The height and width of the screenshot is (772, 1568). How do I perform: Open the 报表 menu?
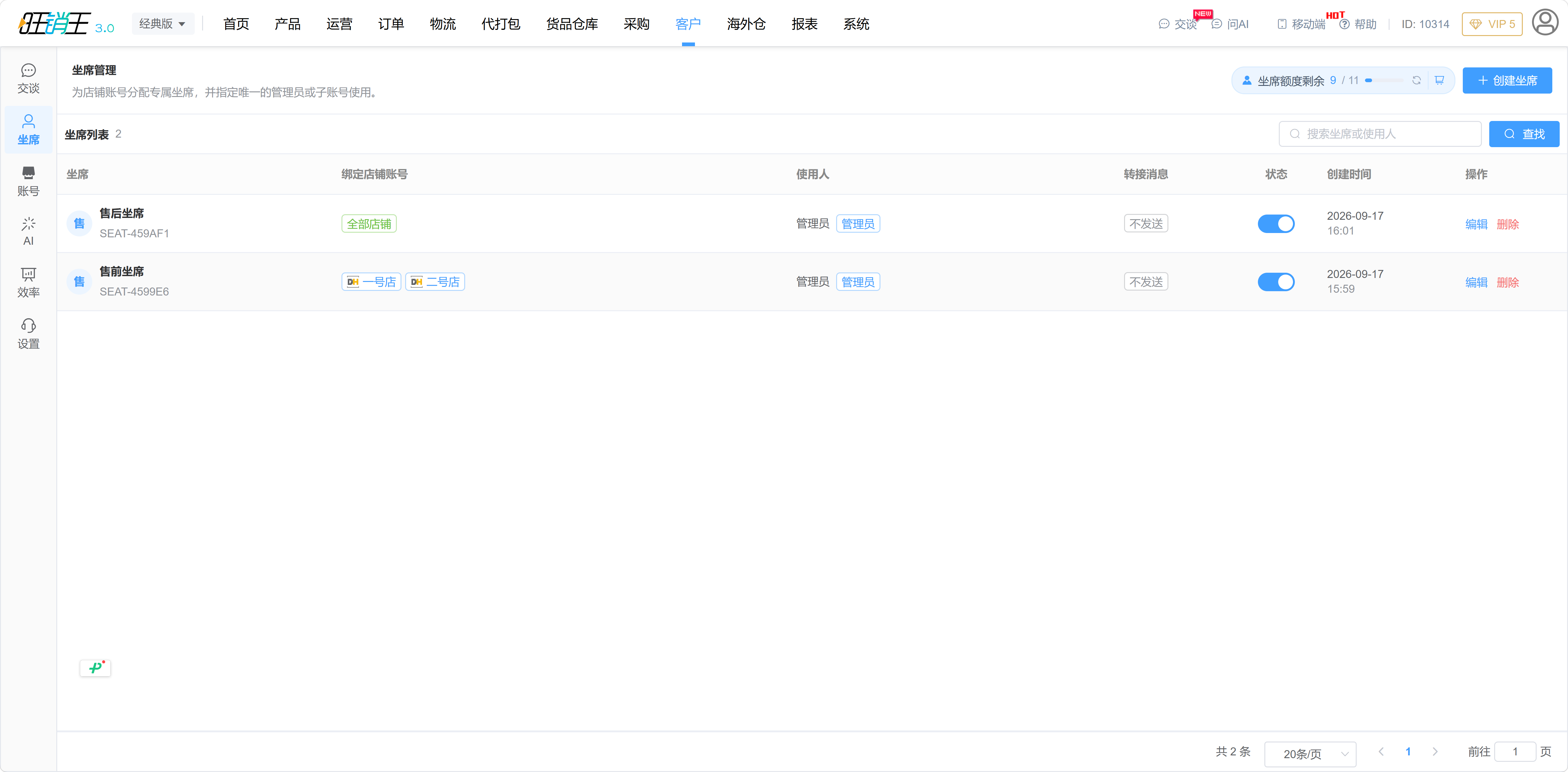pos(804,24)
